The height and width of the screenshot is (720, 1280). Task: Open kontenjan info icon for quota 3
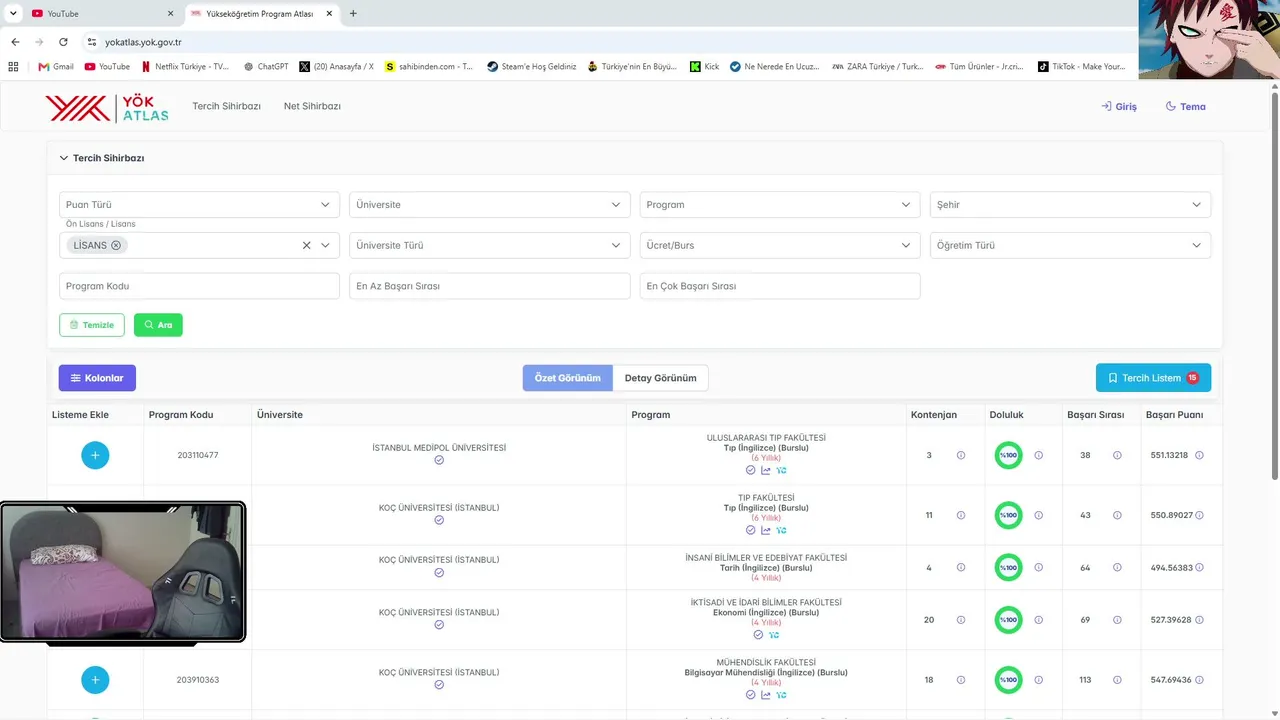[961, 455]
